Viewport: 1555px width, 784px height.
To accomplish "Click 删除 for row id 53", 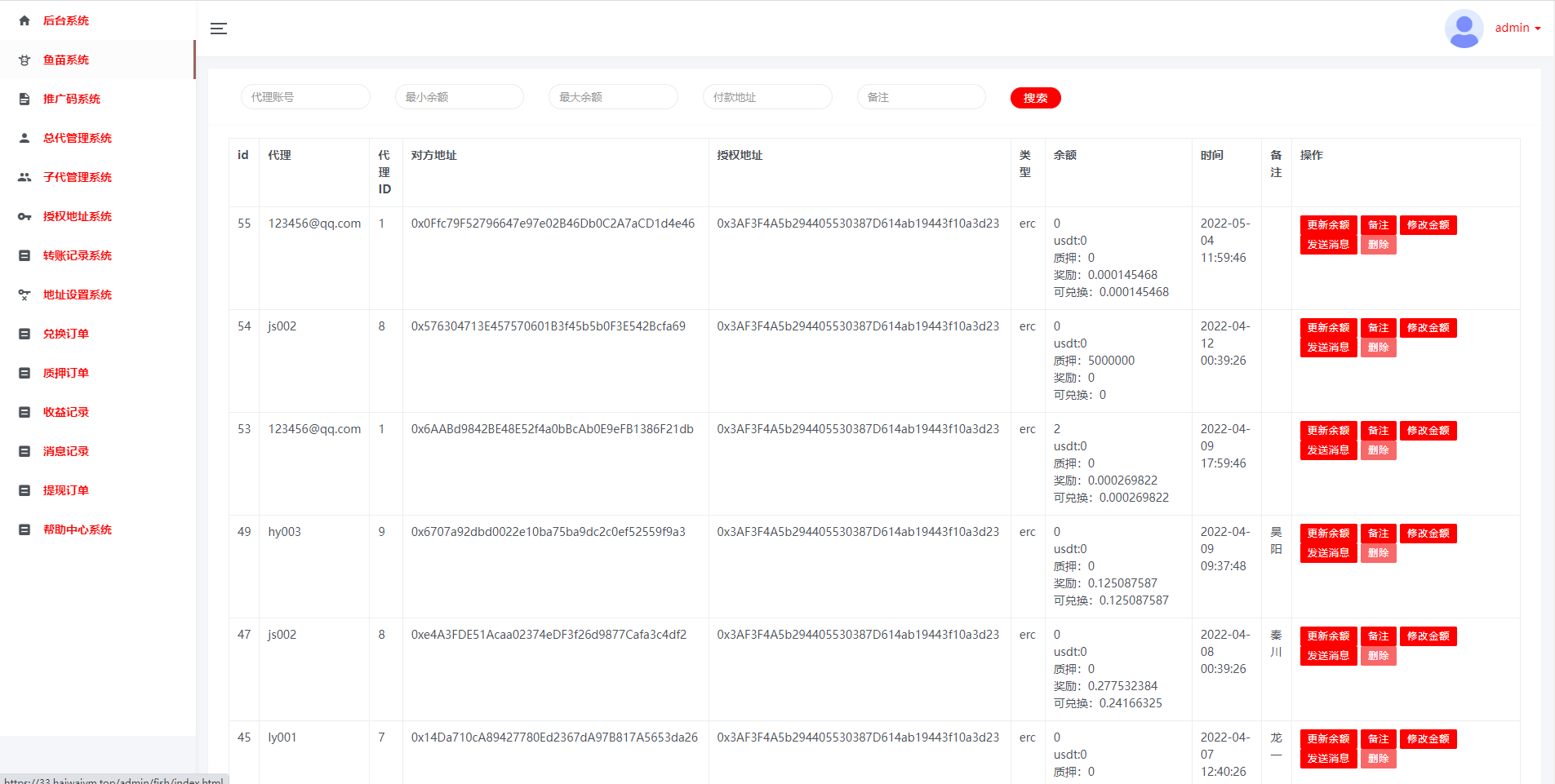I will [1378, 450].
